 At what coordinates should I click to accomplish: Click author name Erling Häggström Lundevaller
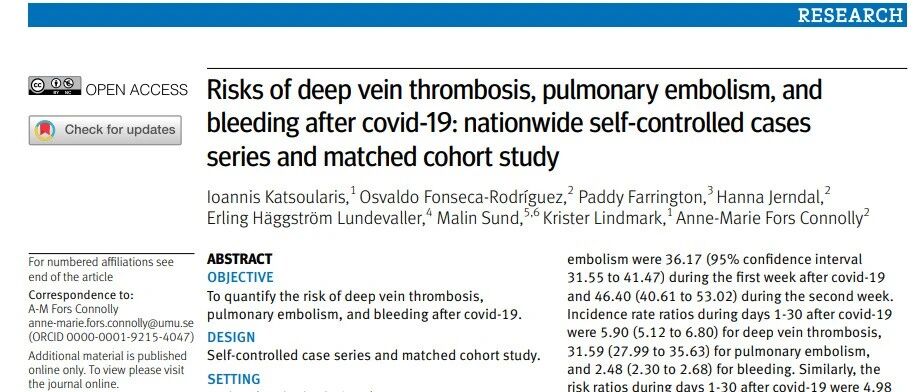[x=315, y=218]
